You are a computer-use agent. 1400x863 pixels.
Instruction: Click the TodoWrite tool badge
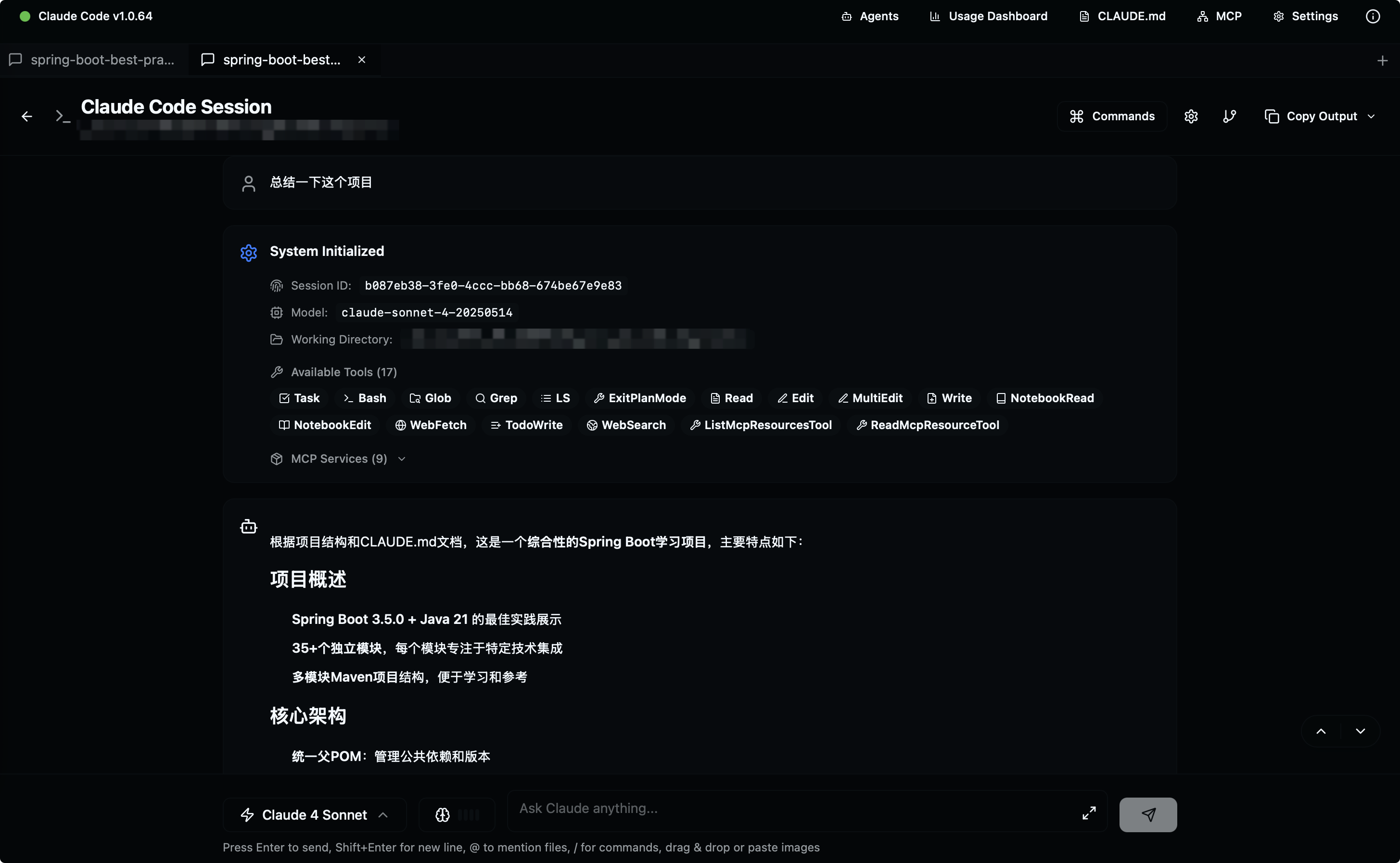[x=527, y=425]
